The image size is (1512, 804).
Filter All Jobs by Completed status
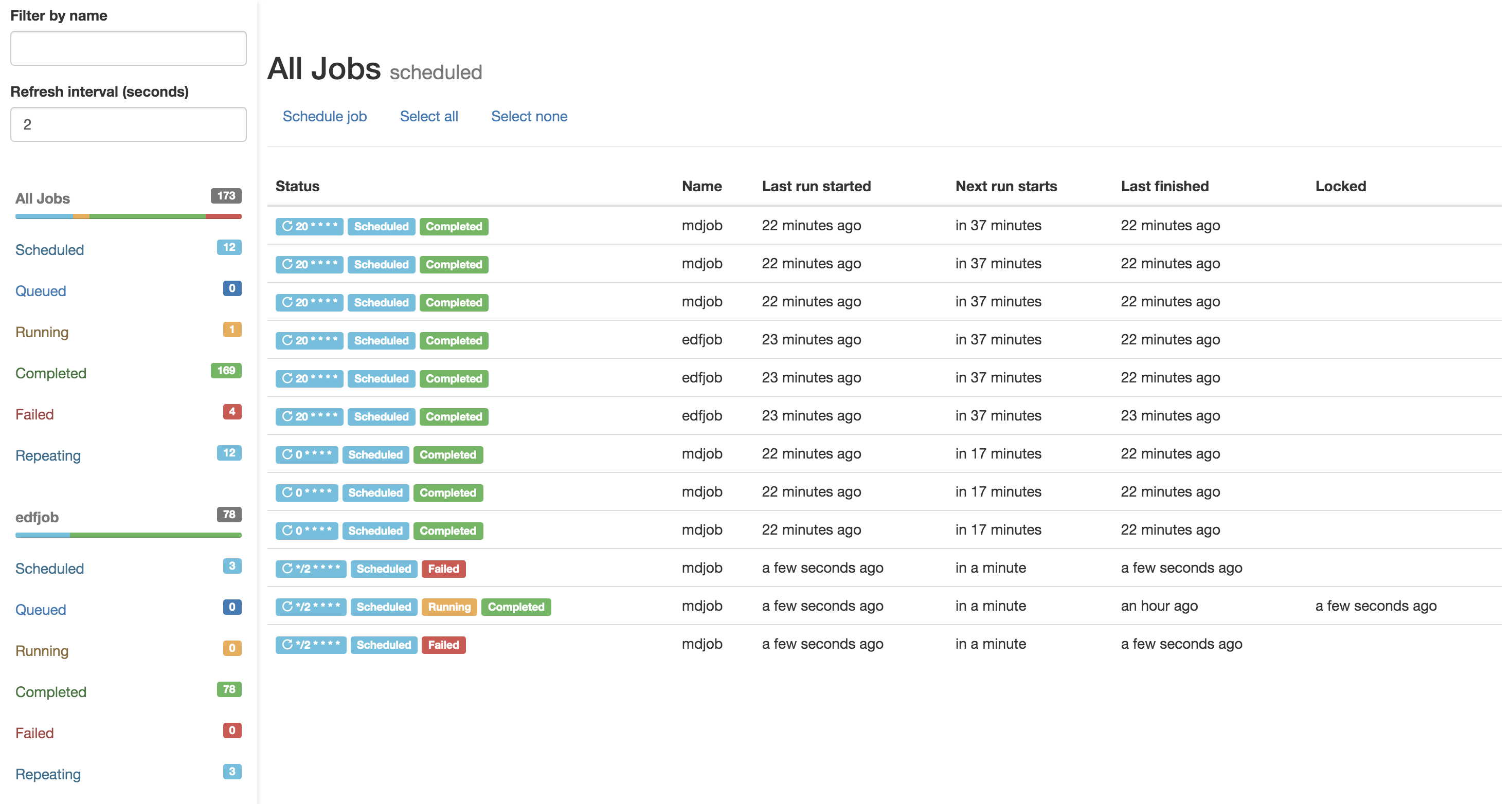tap(50, 373)
